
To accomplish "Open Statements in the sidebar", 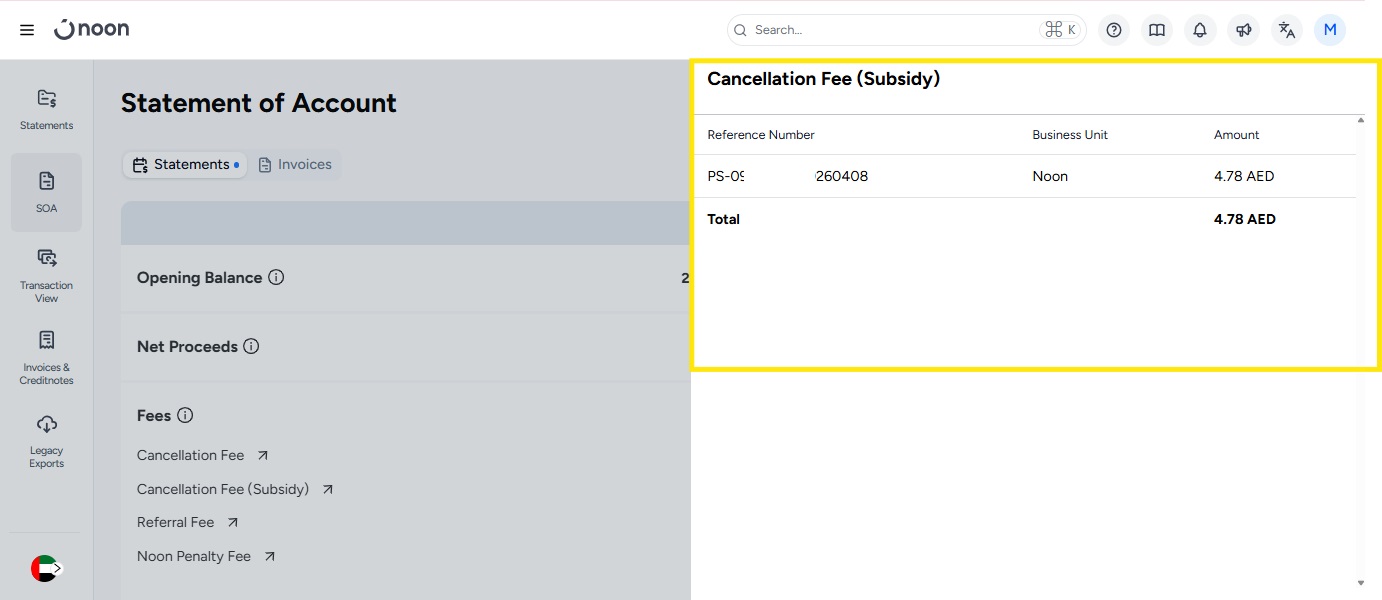I will pyautogui.click(x=46, y=109).
